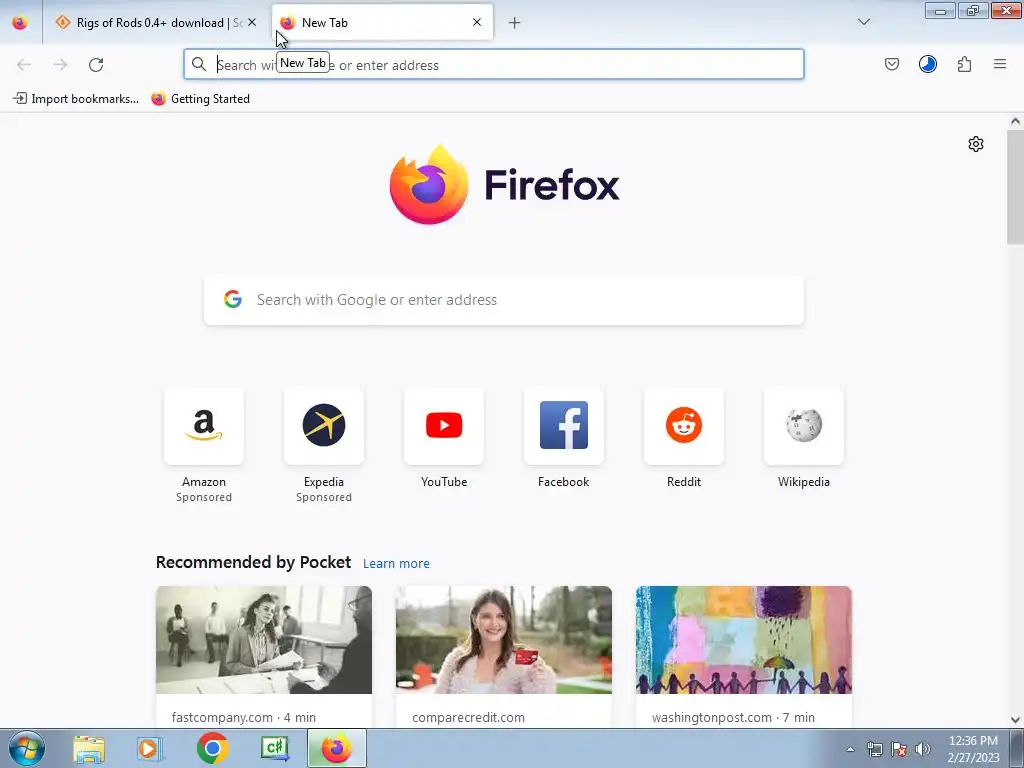Expand the list all tabs chevron
1024x768 pixels.
pos(863,22)
